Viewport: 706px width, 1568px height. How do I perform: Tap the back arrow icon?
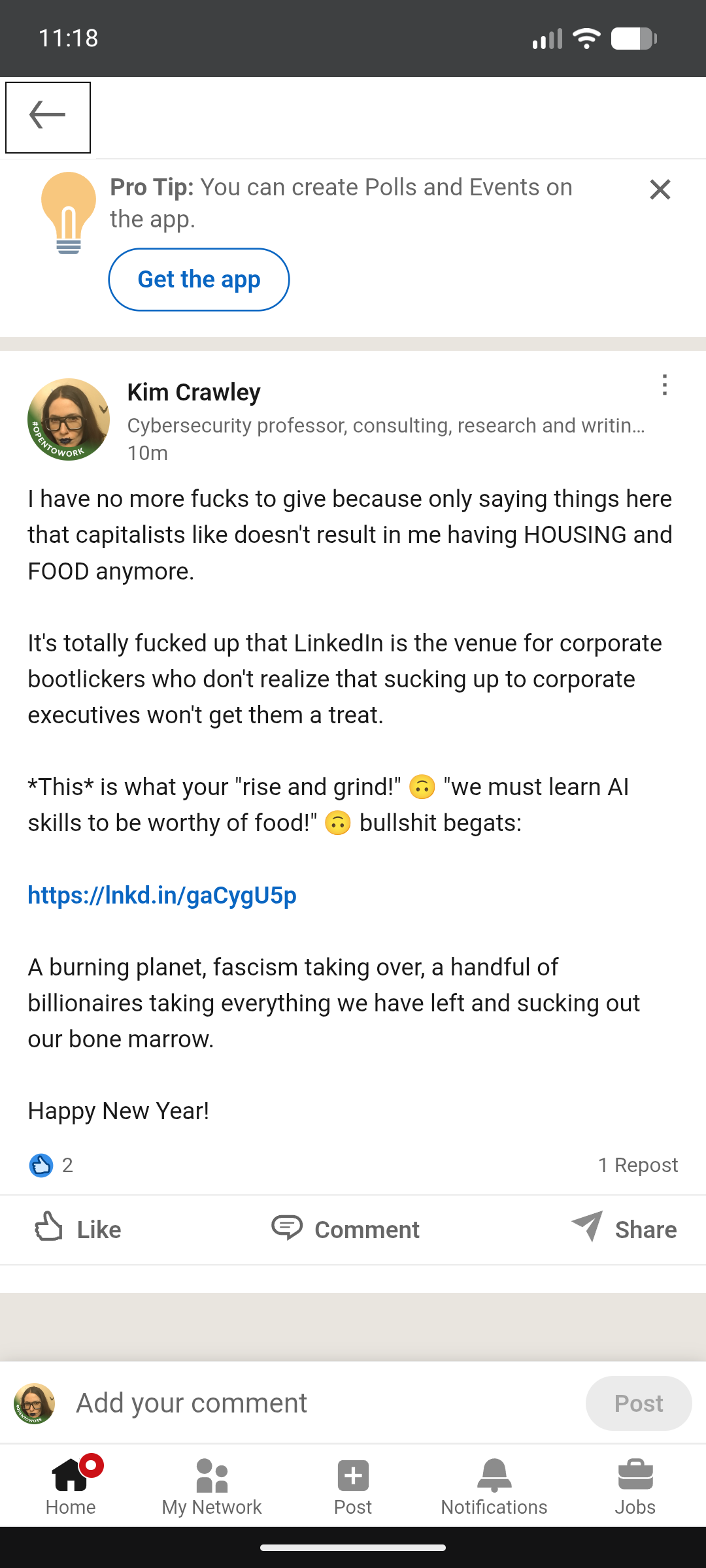tap(48, 117)
